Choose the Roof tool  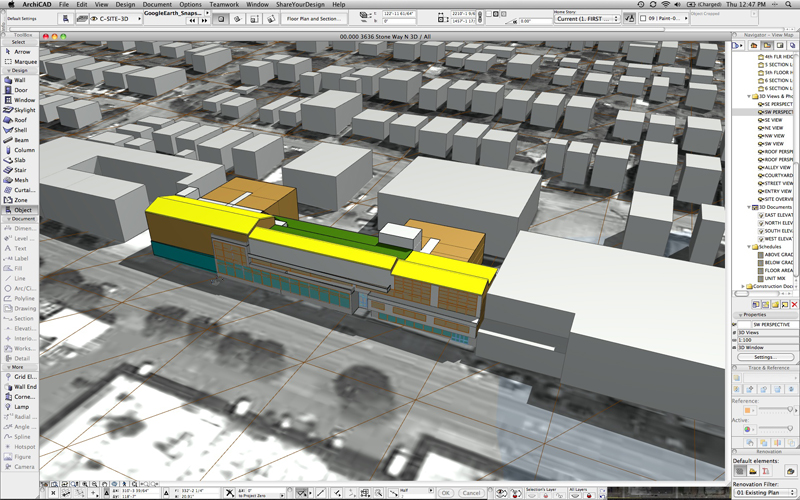19,120
